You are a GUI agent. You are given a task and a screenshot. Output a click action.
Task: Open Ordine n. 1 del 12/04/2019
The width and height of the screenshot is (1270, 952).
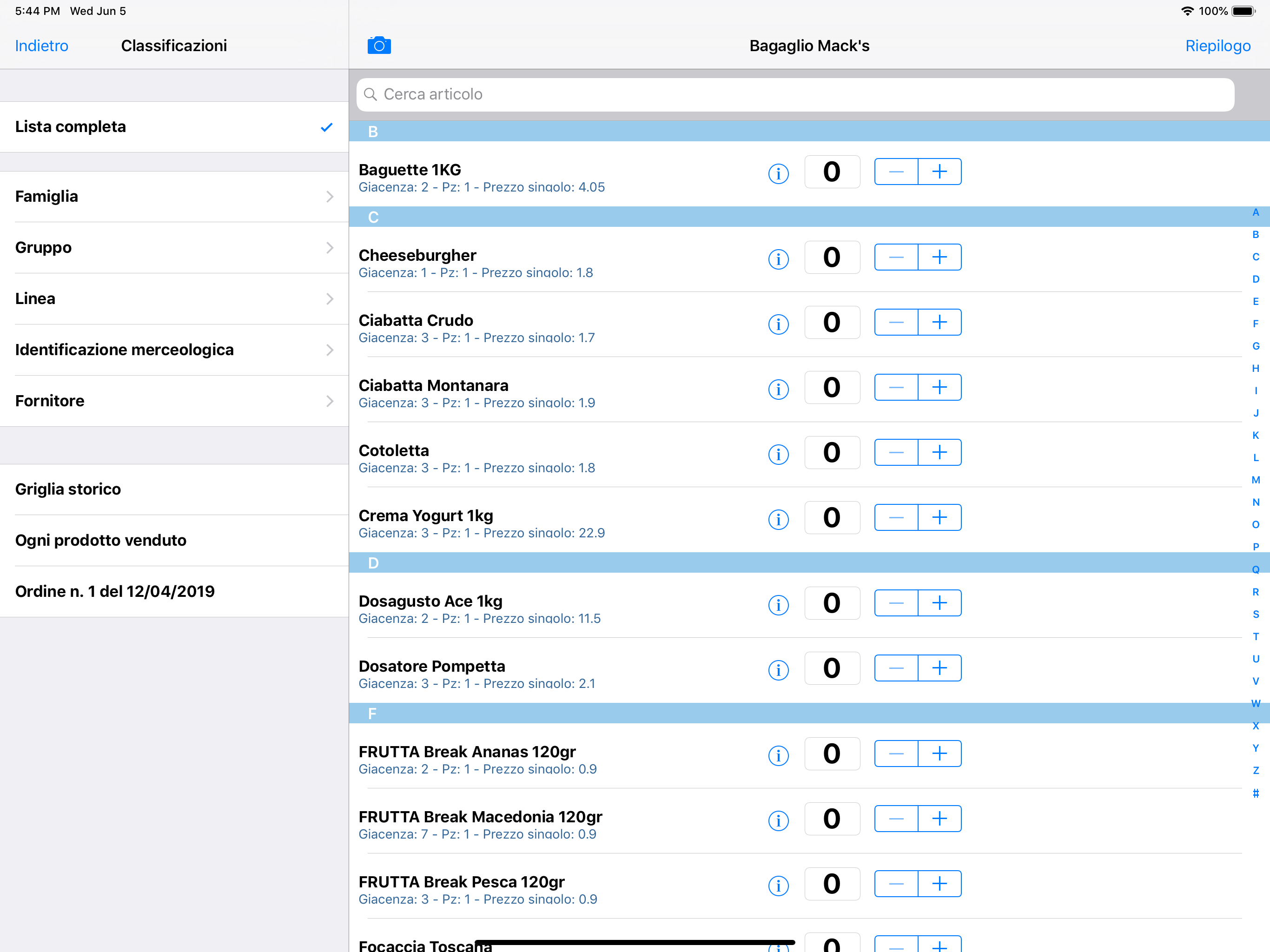(x=174, y=591)
